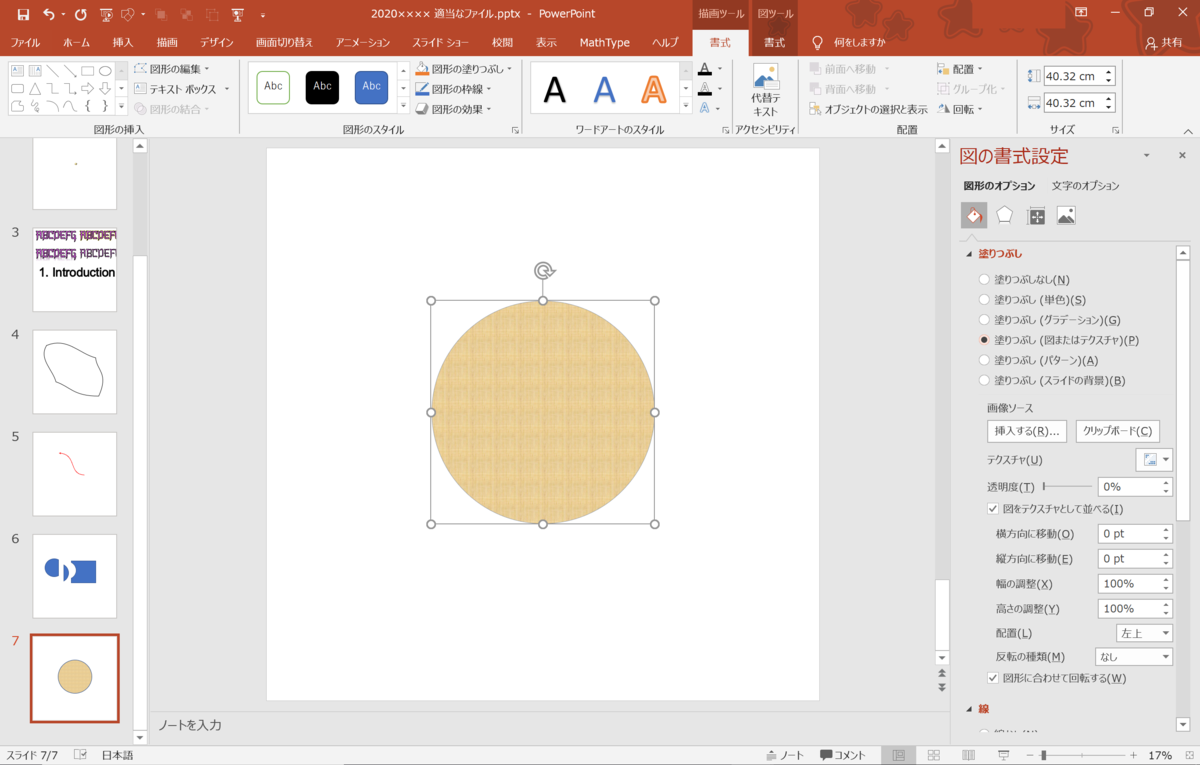Select Slide background fill radio
1200x765 pixels.
pos(985,380)
